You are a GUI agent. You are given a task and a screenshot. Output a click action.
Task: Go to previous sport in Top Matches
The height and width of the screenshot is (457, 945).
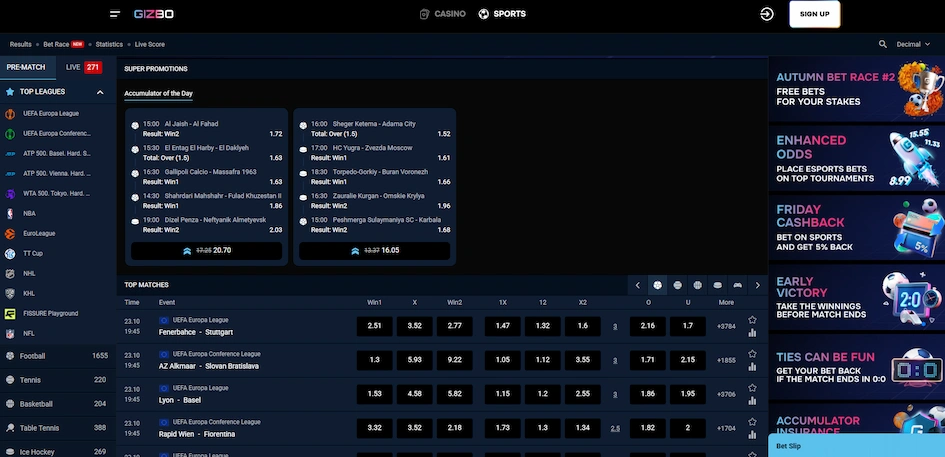click(x=638, y=285)
